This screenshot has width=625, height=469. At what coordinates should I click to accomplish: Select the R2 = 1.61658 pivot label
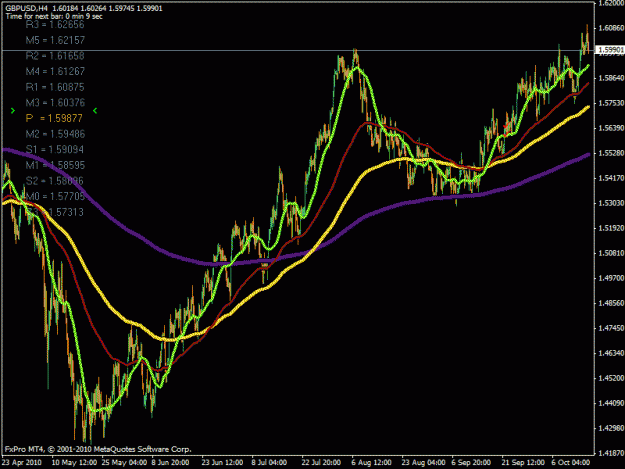[55, 56]
